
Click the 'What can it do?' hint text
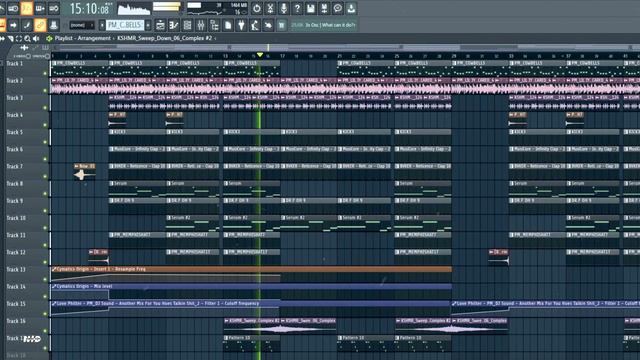(338, 25)
